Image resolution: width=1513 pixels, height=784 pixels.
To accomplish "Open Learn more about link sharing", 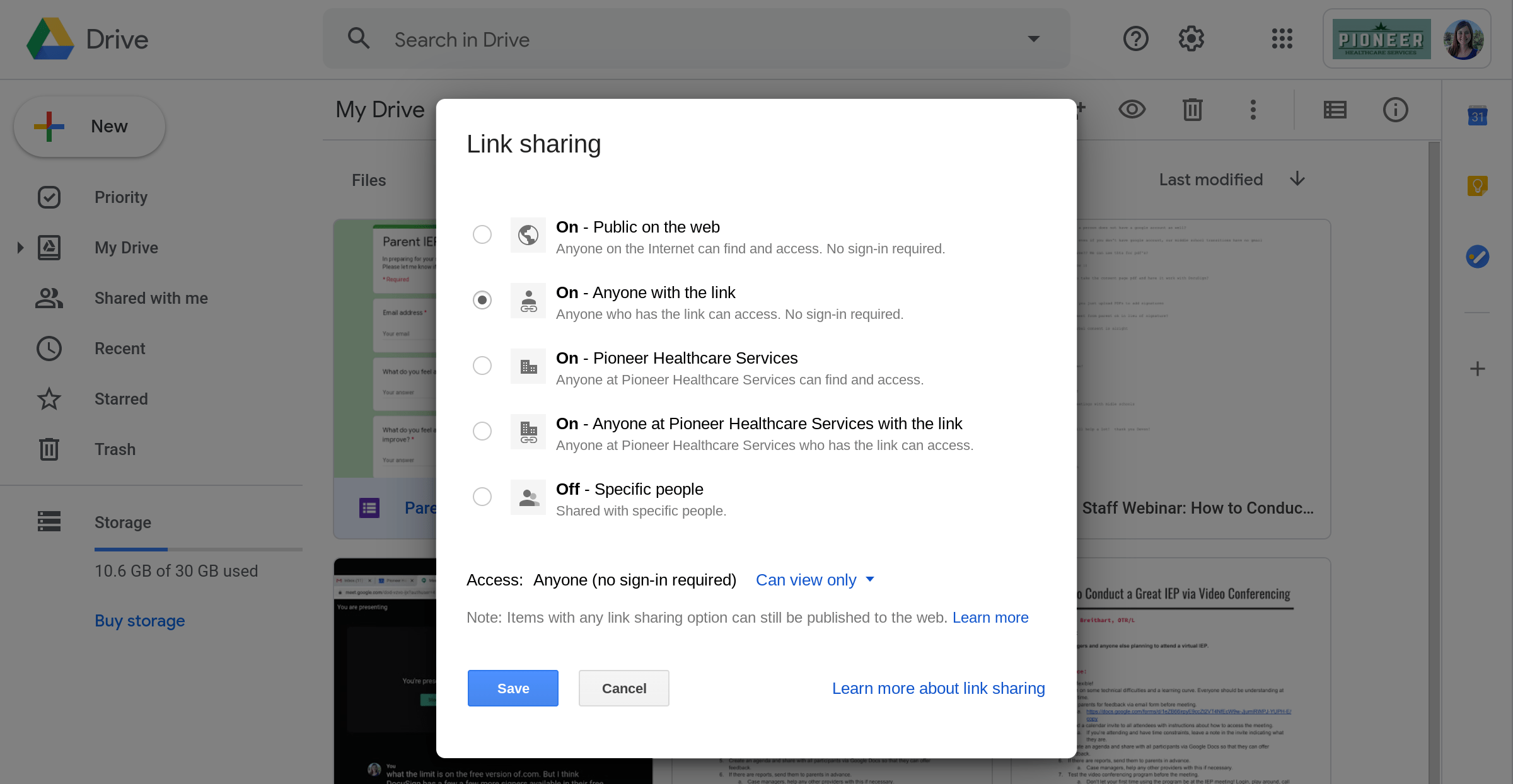I will 938,688.
